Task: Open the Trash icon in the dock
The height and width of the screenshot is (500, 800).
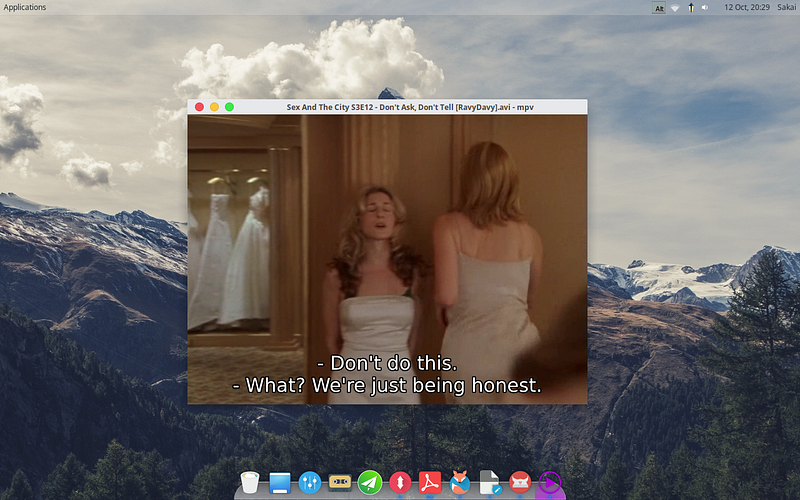Action: pos(250,482)
